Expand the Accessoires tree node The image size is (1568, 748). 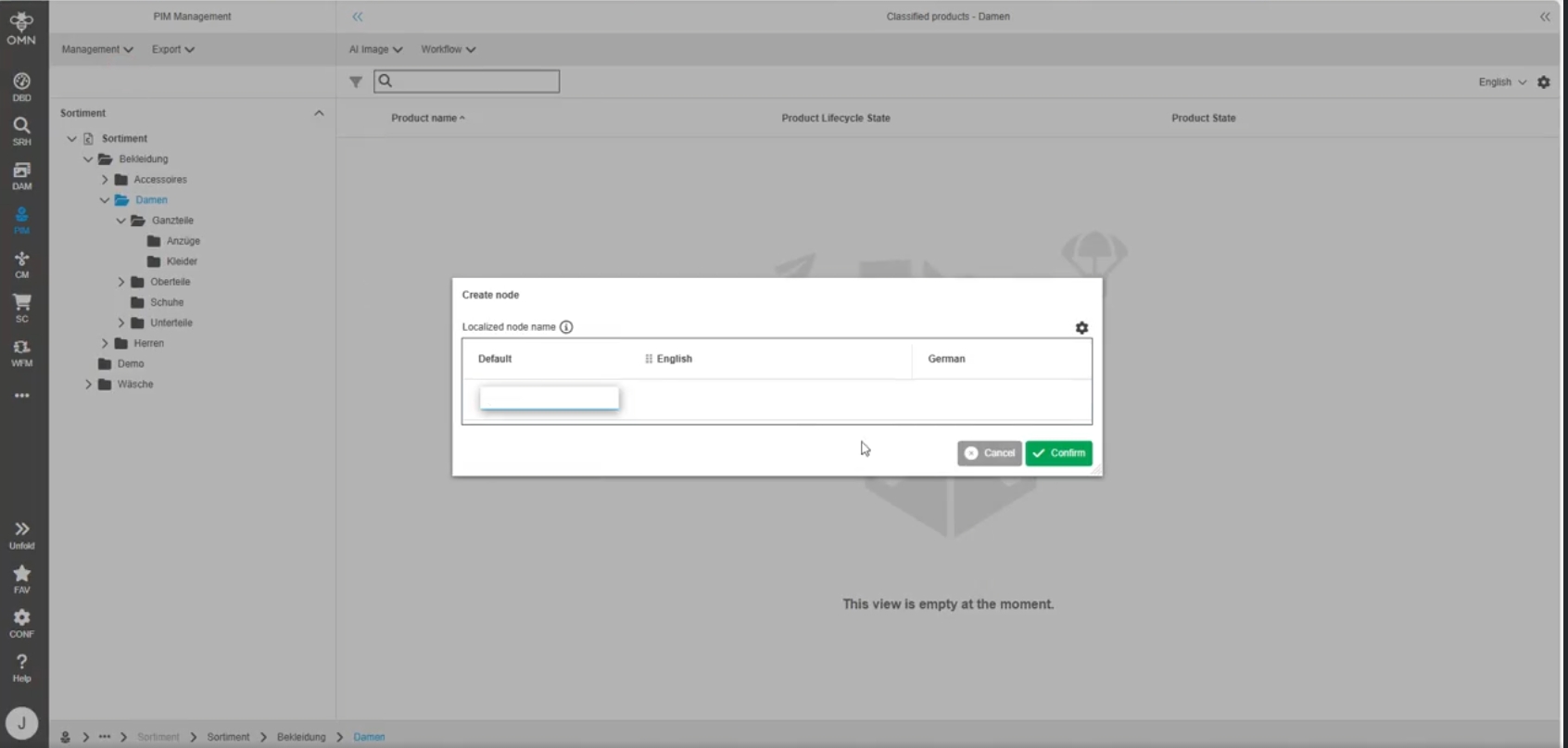[x=105, y=179]
